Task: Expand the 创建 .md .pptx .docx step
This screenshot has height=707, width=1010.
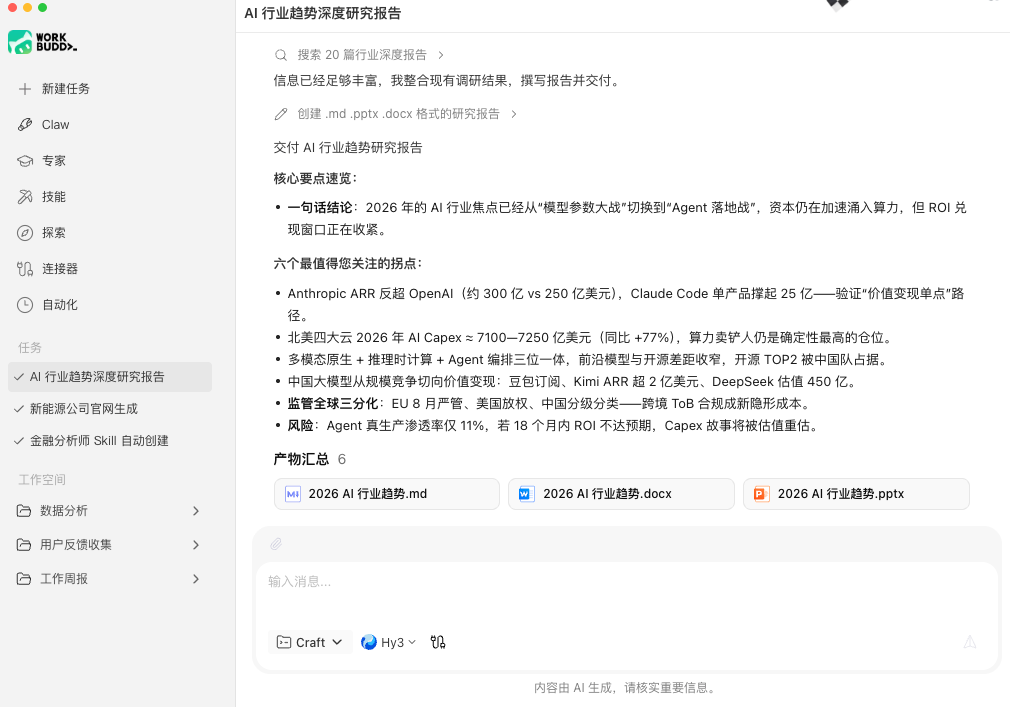Action: point(513,114)
